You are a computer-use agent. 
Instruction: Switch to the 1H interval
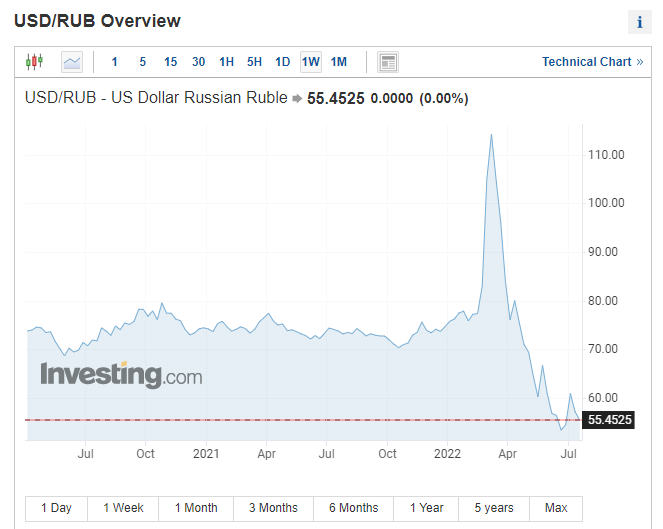click(x=227, y=62)
